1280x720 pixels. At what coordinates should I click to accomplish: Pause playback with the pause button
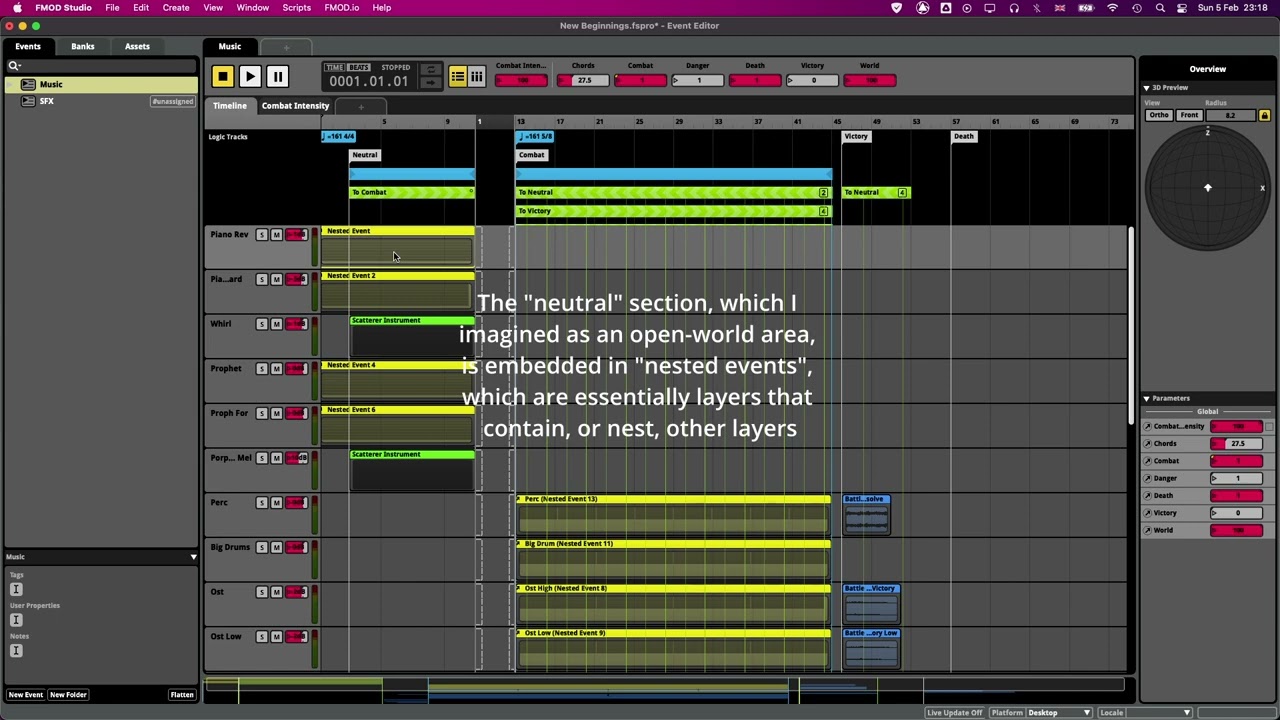pos(277,76)
